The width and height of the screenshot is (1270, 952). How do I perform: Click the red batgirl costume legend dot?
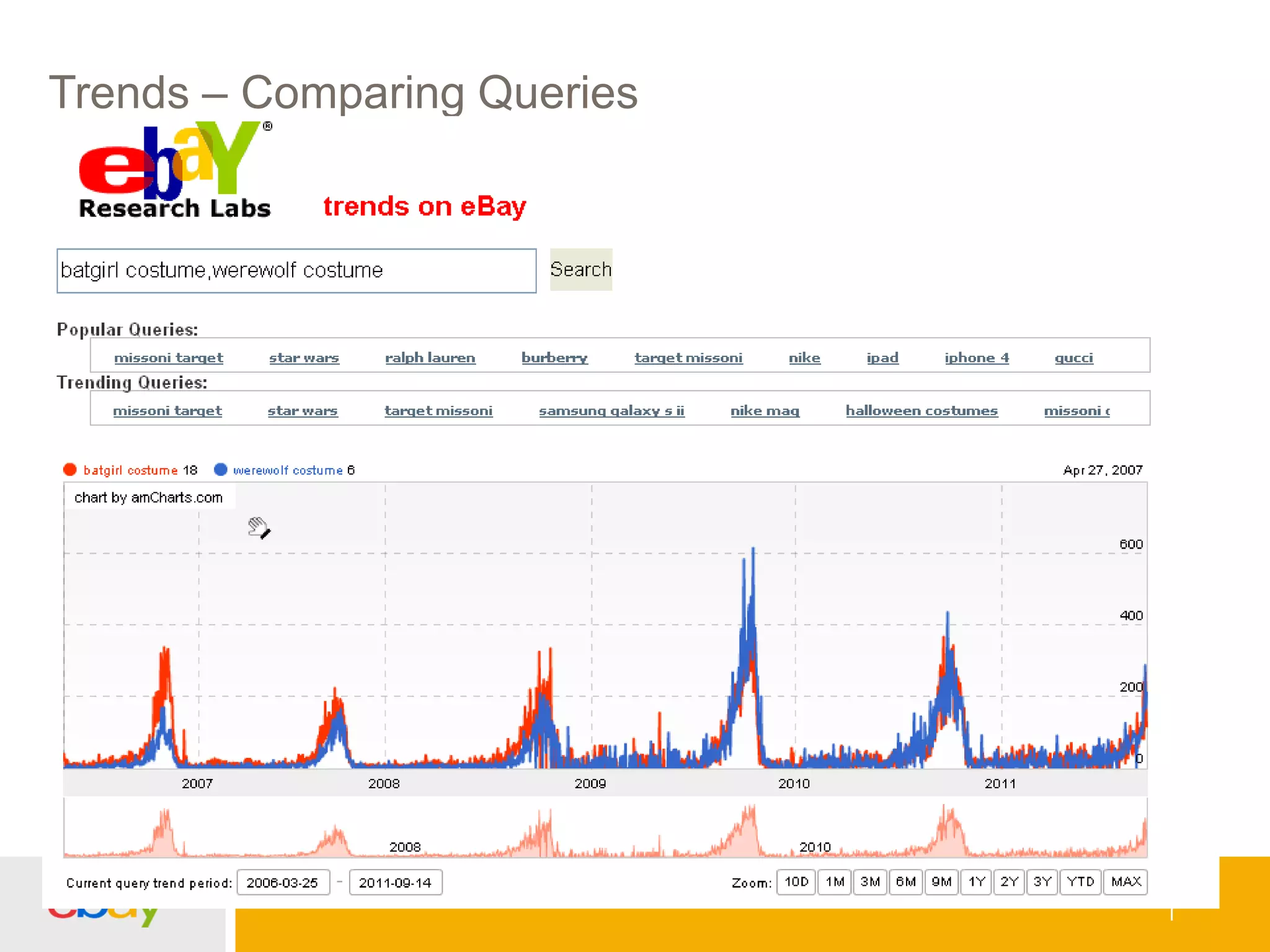pyautogui.click(x=70, y=470)
